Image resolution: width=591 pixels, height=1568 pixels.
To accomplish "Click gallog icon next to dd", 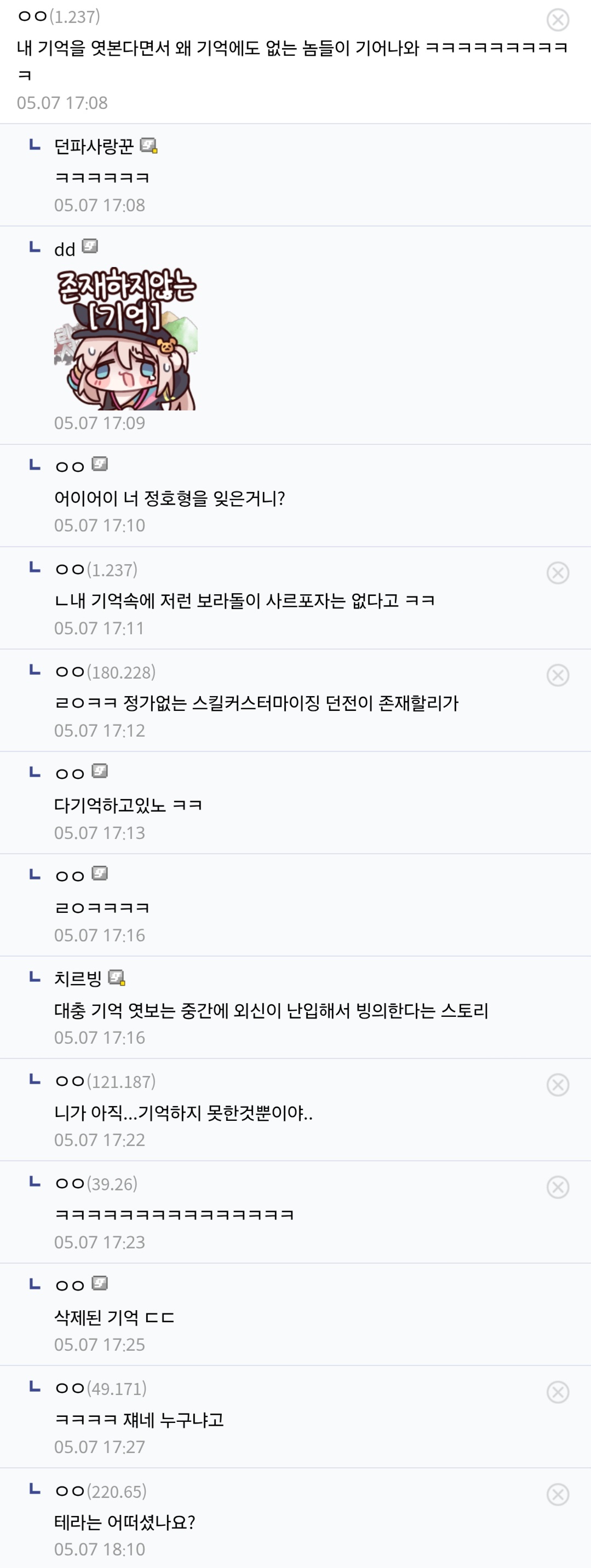I will (90, 246).
